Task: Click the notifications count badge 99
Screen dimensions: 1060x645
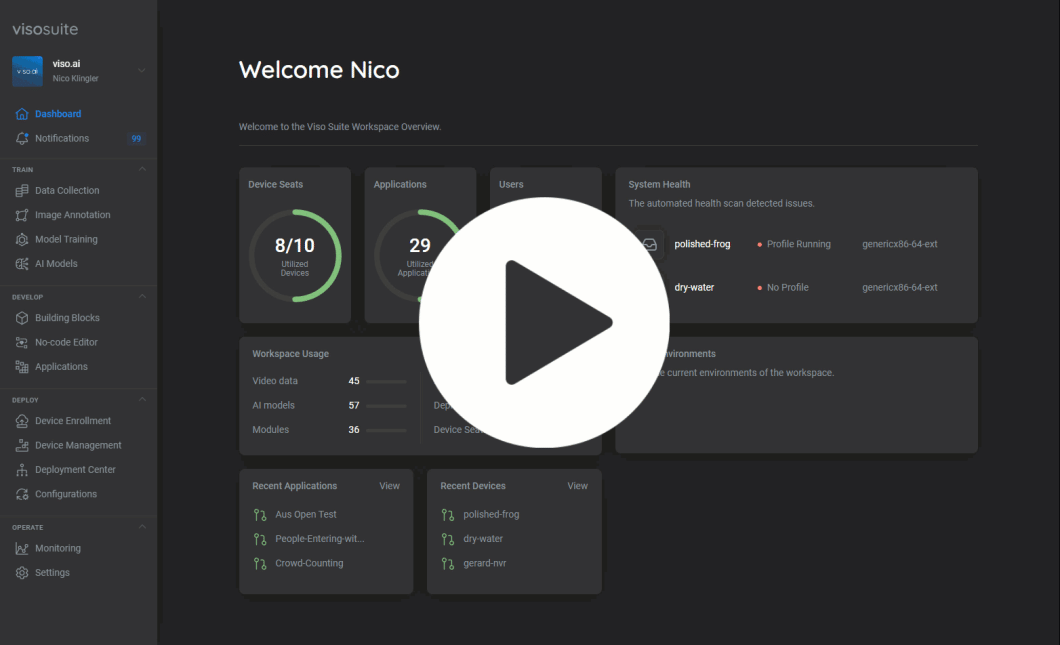Action: pos(137,139)
